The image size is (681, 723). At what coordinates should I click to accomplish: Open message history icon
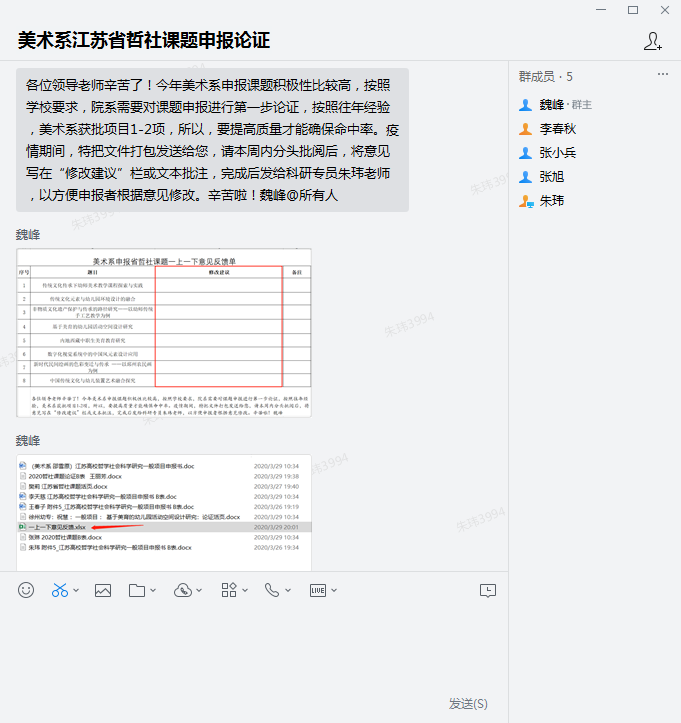click(x=487, y=590)
